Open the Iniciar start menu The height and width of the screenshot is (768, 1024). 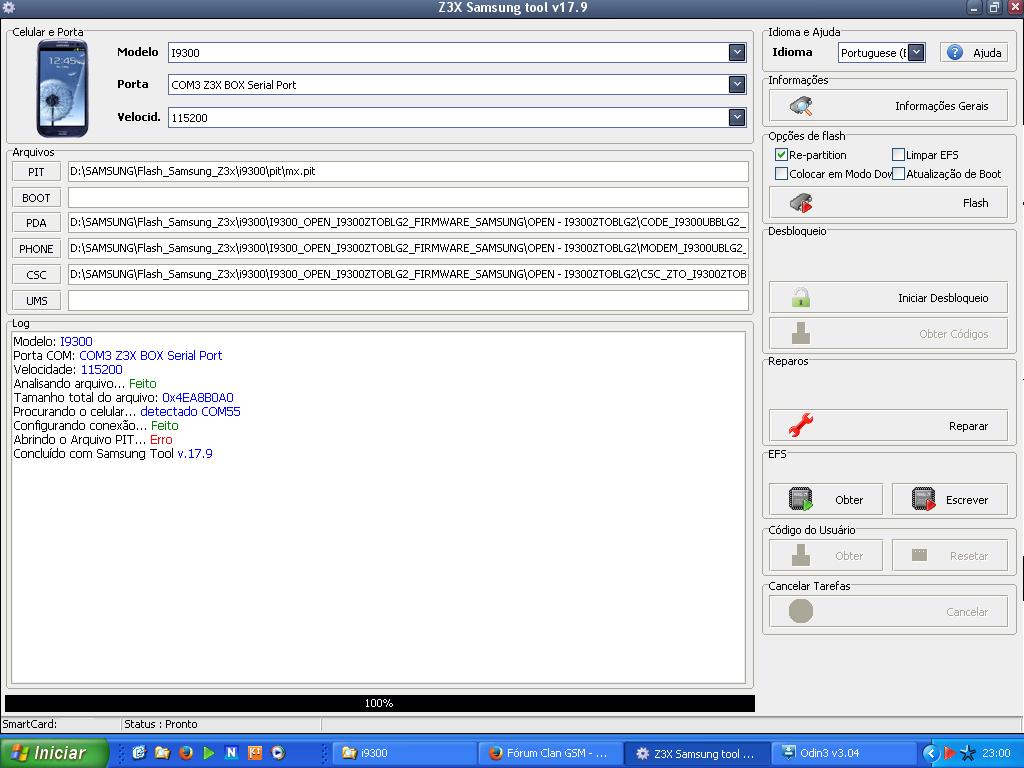pyautogui.click(x=54, y=753)
